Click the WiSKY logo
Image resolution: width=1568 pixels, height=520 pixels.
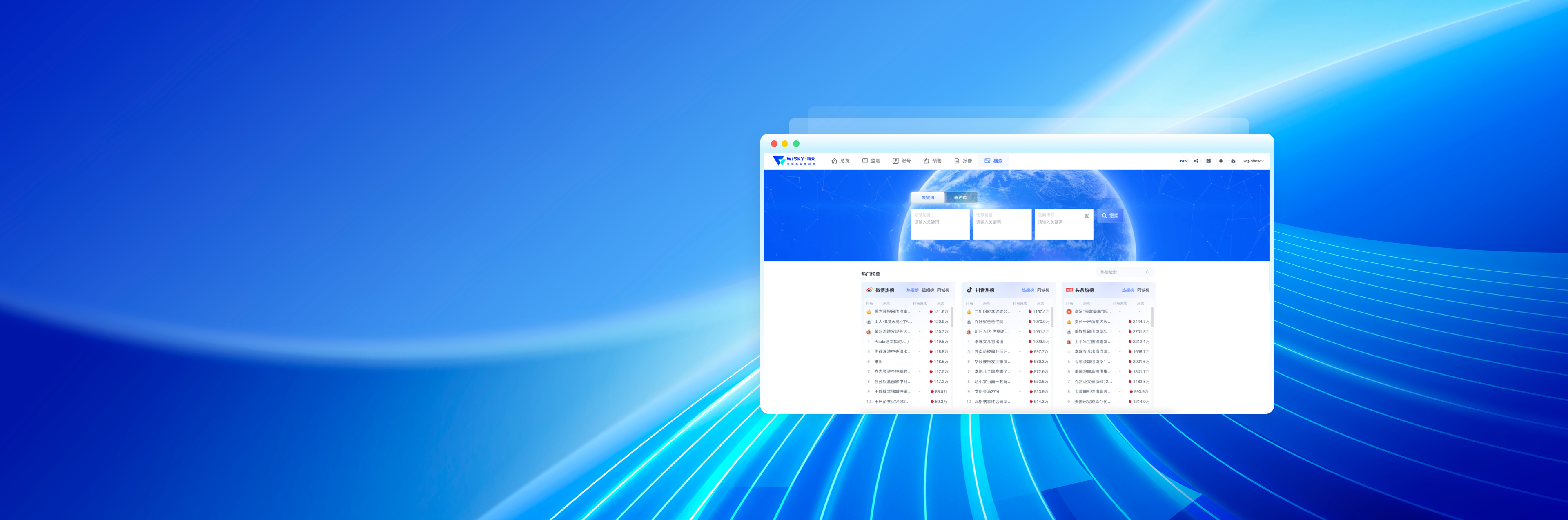(x=794, y=160)
